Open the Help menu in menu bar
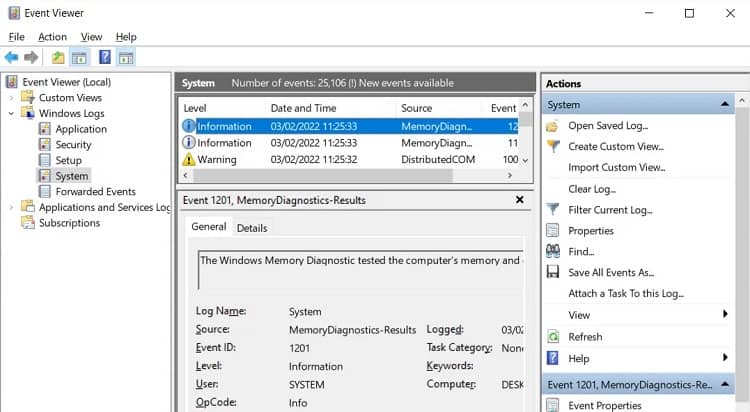Screen dimensions: 750x412 pyautogui.click(x=126, y=37)
